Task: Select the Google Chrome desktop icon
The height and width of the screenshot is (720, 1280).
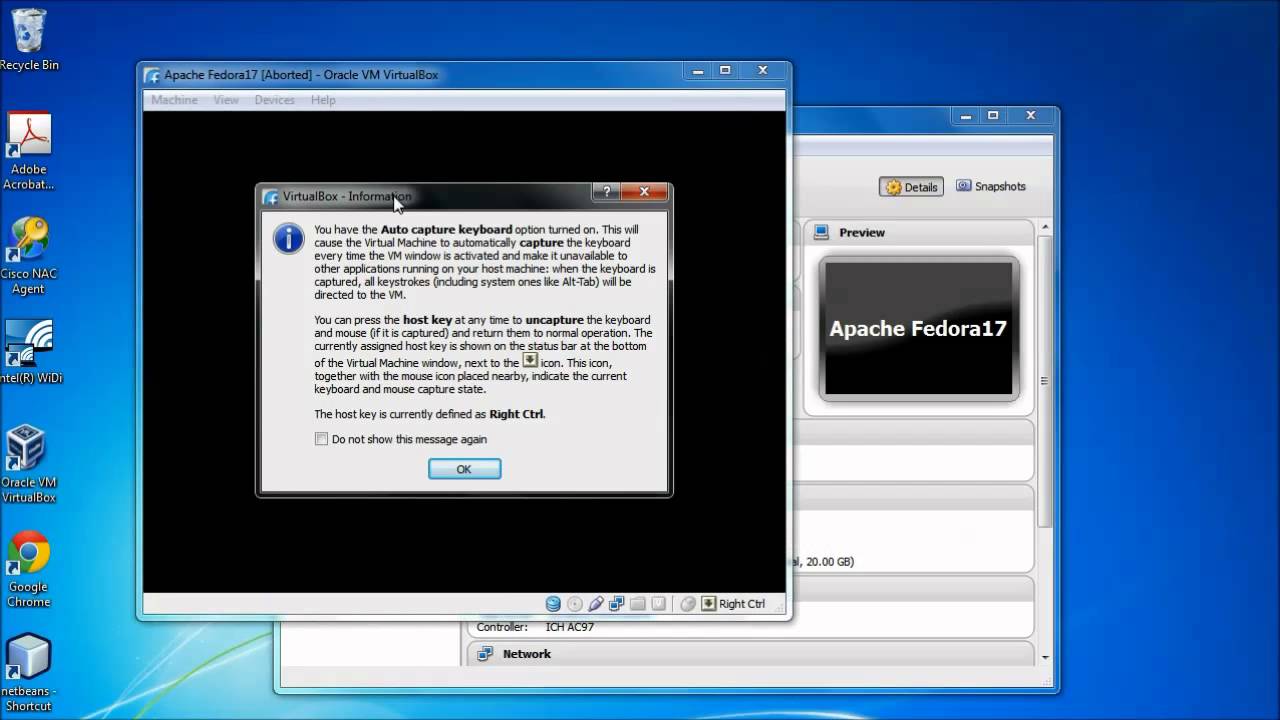Action: (29, 569)
